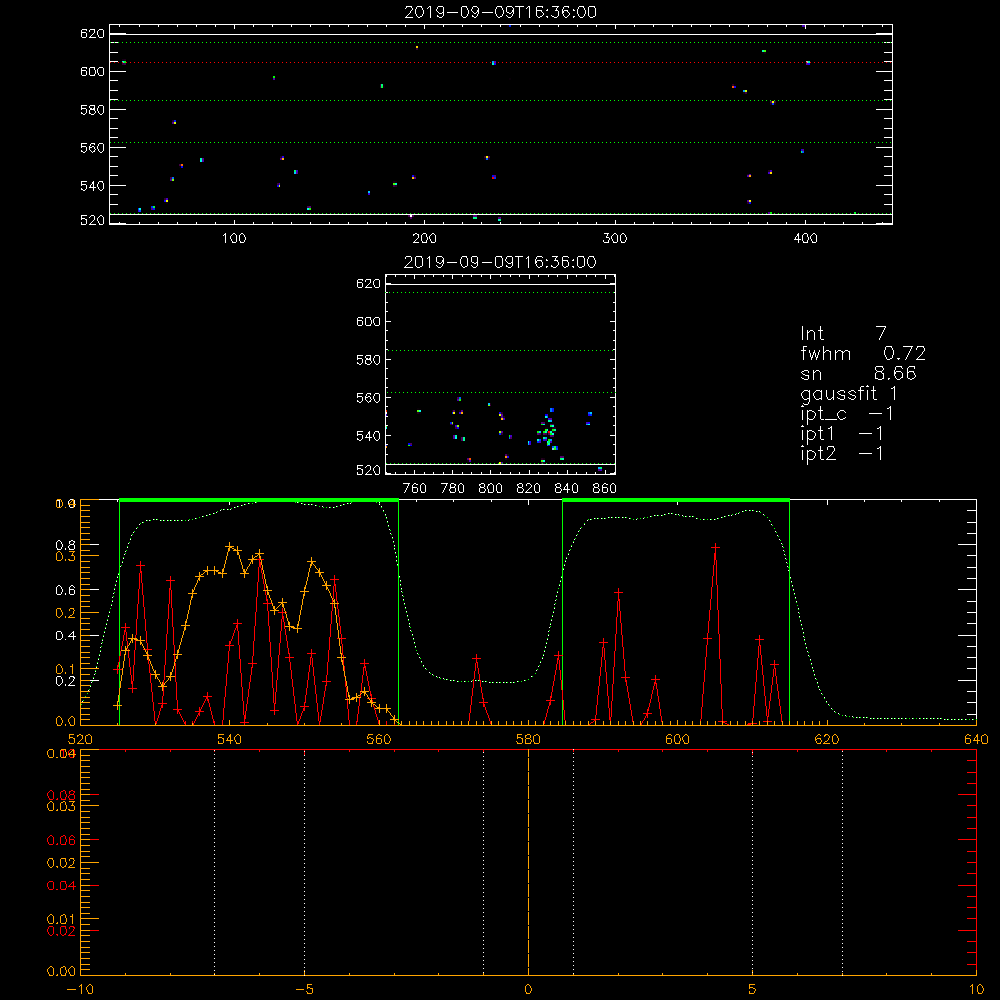Click orange y-axis label 0.01 on bottom plot
Viewport: 1000px width, 1000px height.
tap(61, 919)
